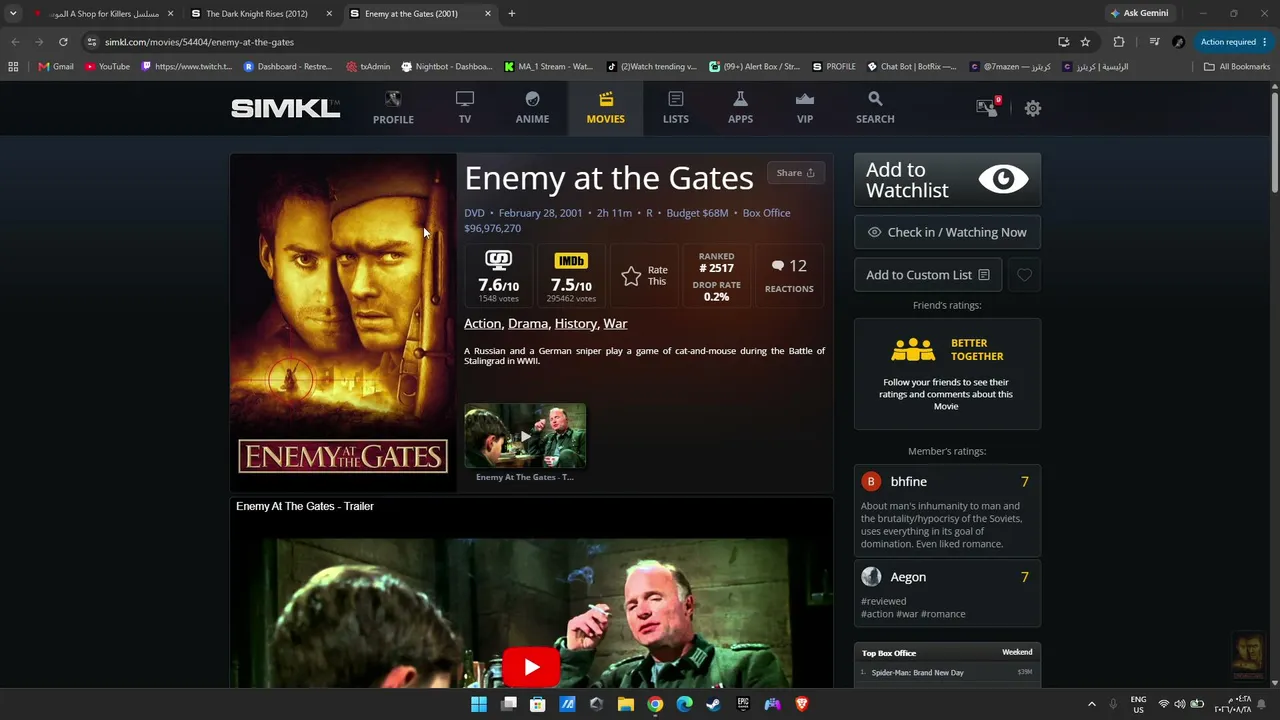Screen dimensions: 1280x720
Task: Click the SIMKL logo
Action: [x=285, y=108]
